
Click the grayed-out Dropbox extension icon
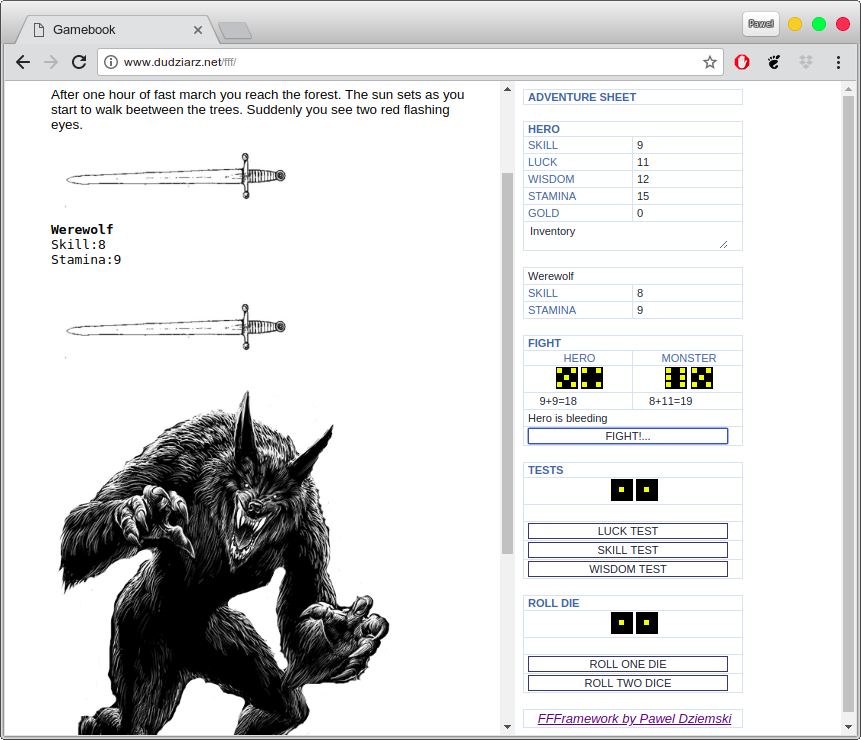[806, 62]
